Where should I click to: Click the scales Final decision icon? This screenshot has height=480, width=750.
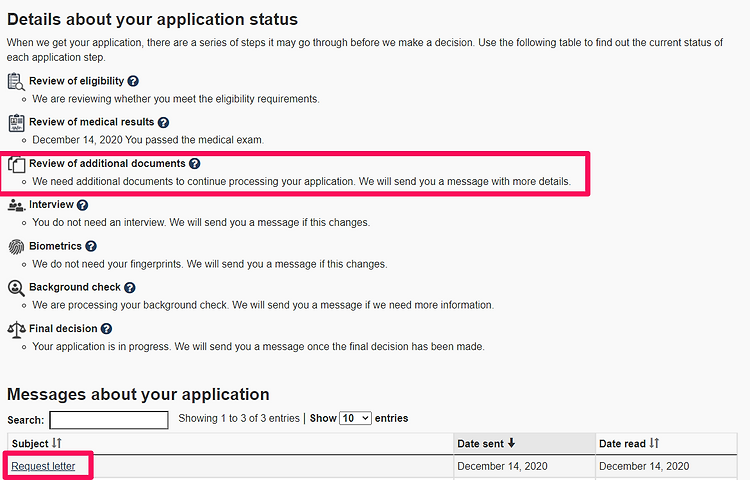16,329
